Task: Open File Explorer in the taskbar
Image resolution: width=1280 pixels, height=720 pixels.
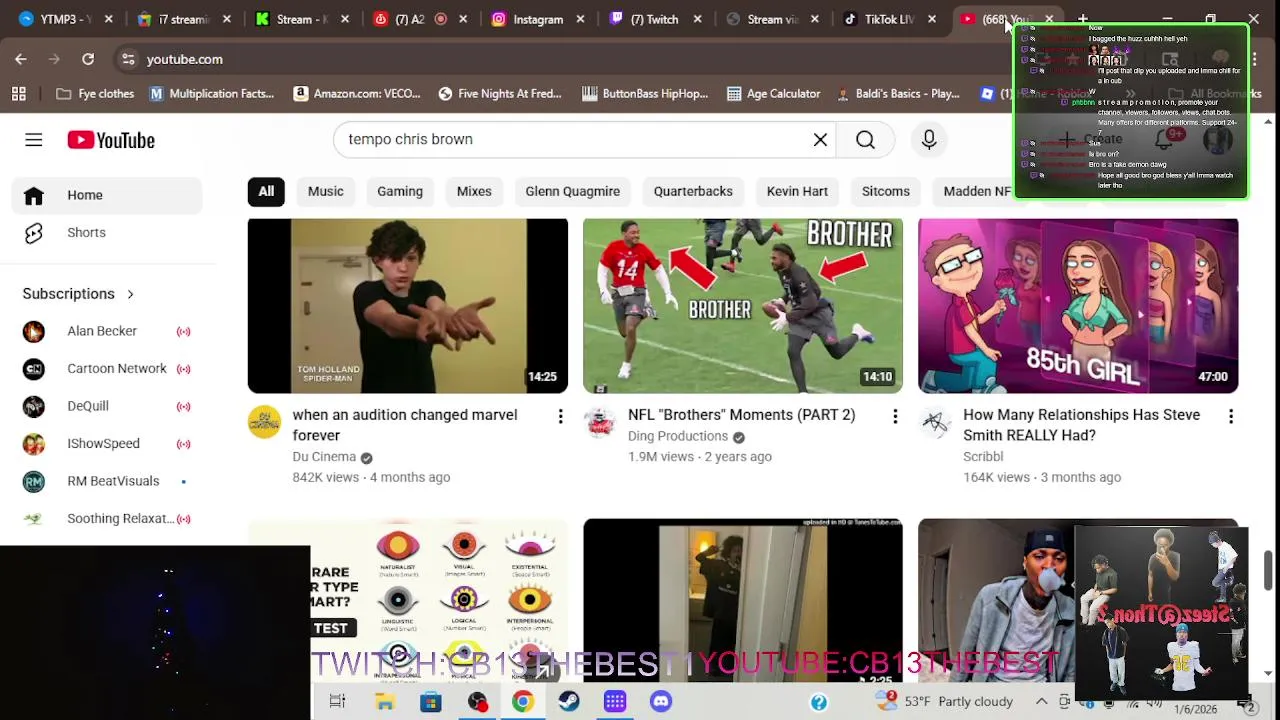Action: coord(384,702)
